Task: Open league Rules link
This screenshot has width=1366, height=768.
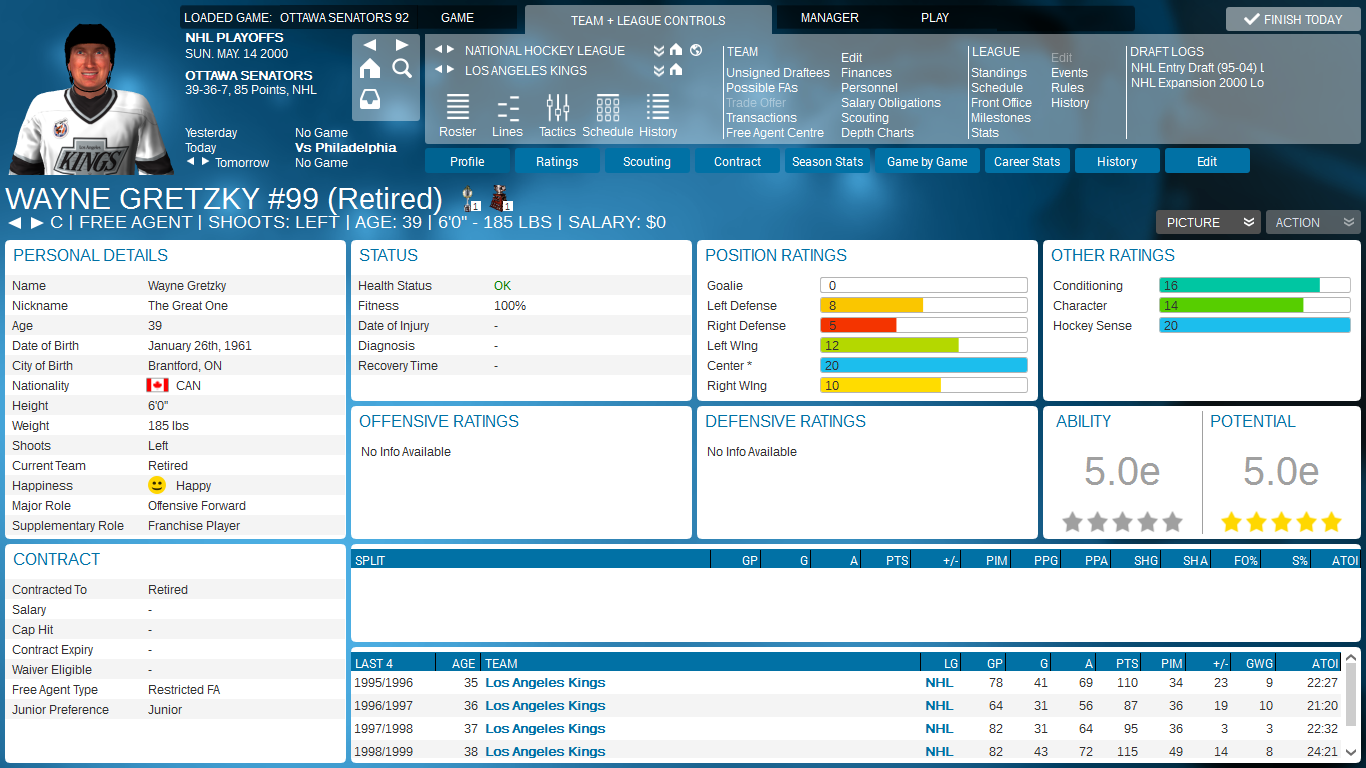Action: pos(1067,88)
